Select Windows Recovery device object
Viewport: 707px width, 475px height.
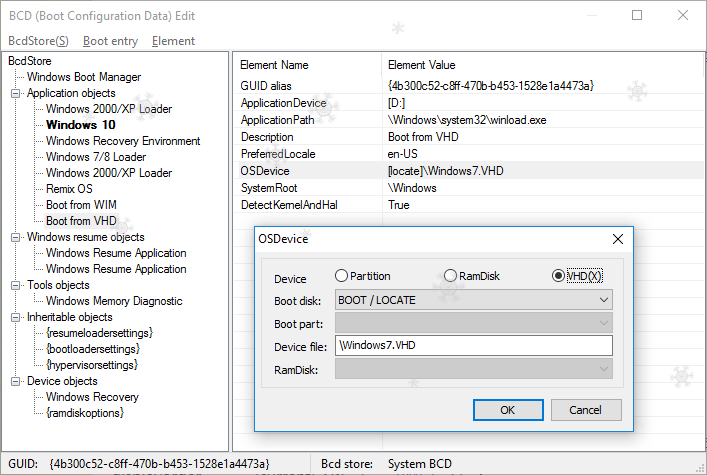coord(92,397)
